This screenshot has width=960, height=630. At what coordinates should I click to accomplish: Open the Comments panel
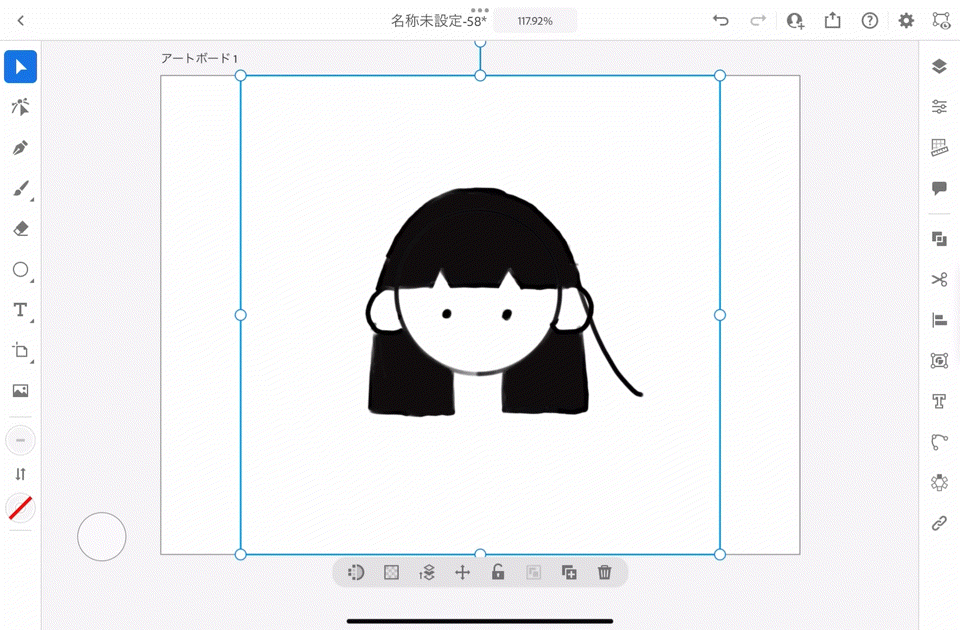(938, 188)
